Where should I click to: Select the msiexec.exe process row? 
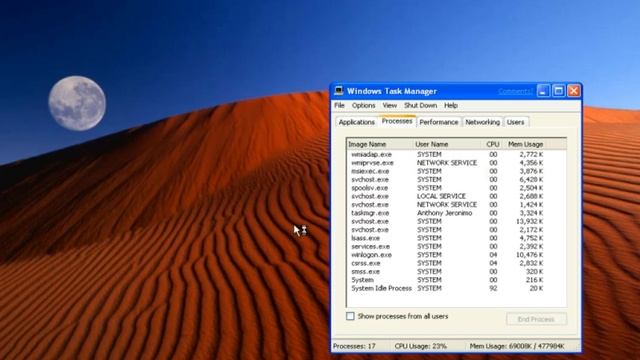coord(456,171)
